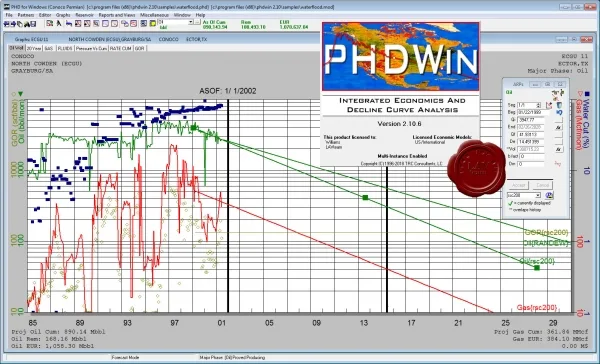Switch to the RATE CUM graph tab
The height and width of the screenshot is (364, 600).
pos(121,49)
